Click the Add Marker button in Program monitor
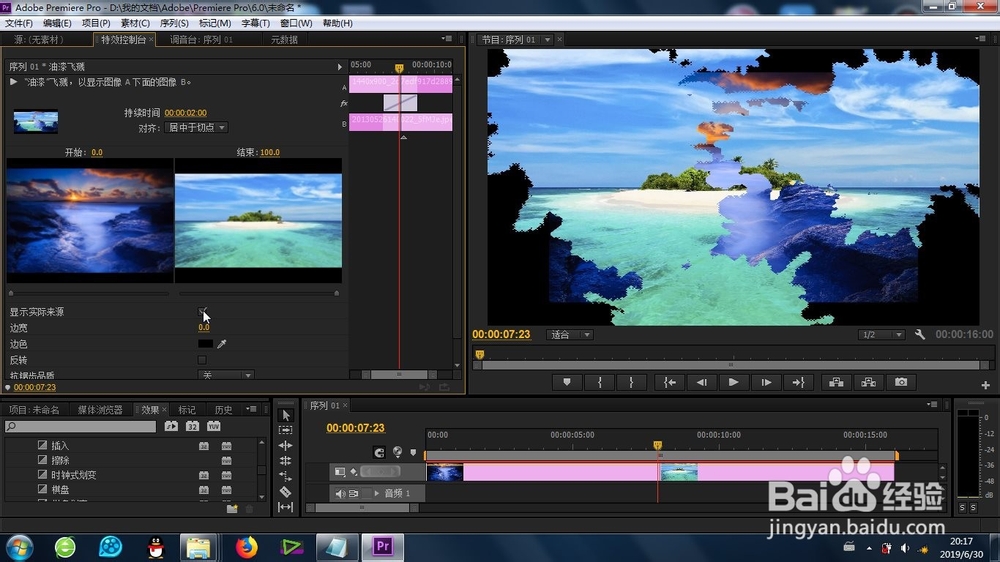The image size is (1000, 562). (566, 382)
